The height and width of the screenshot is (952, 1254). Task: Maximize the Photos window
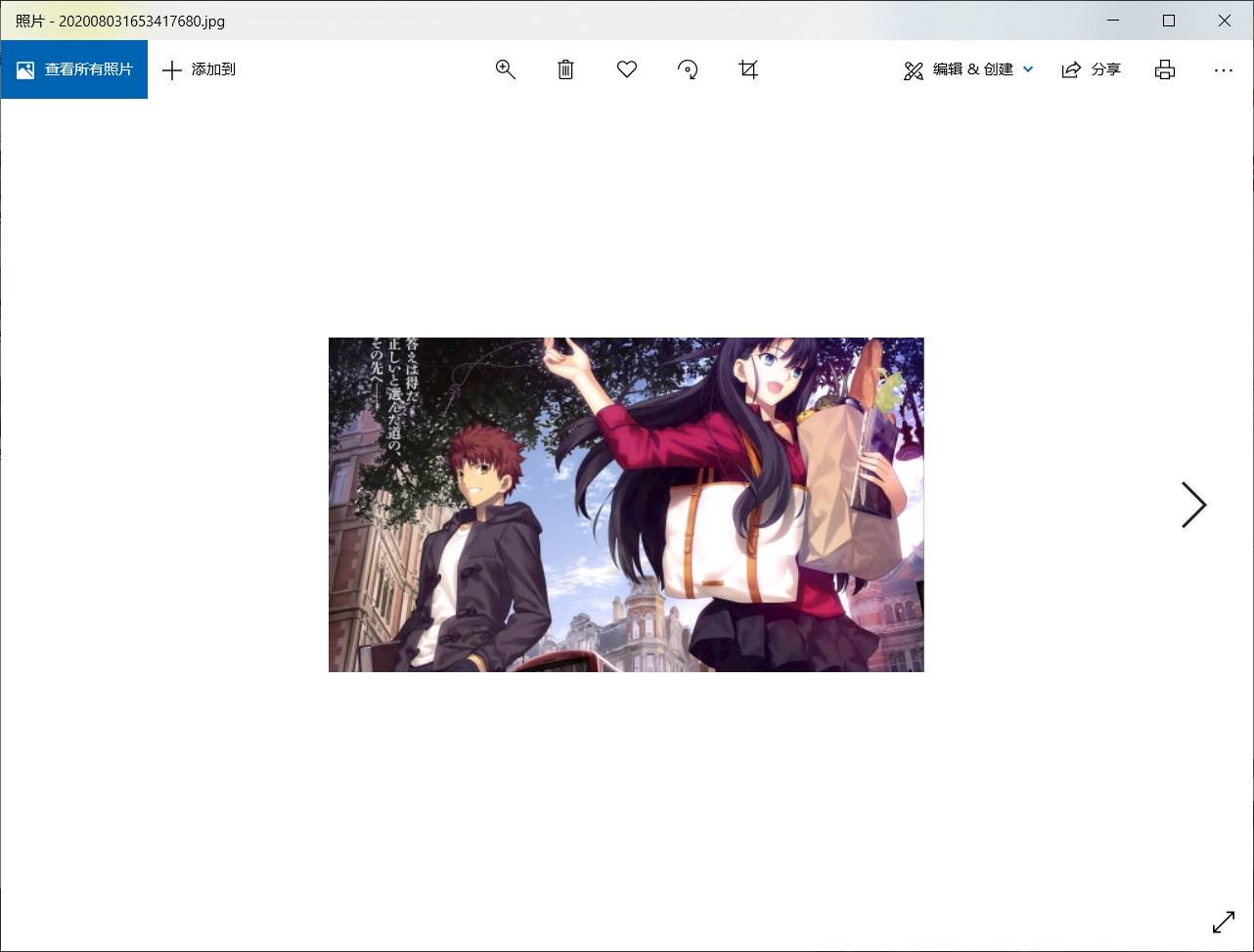point(1169,21)
